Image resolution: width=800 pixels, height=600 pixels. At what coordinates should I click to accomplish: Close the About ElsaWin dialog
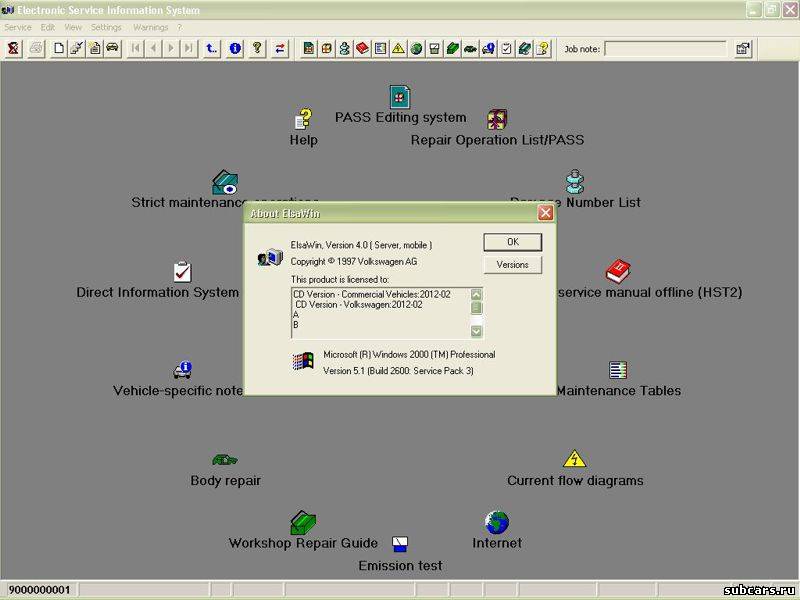(545, 213)
